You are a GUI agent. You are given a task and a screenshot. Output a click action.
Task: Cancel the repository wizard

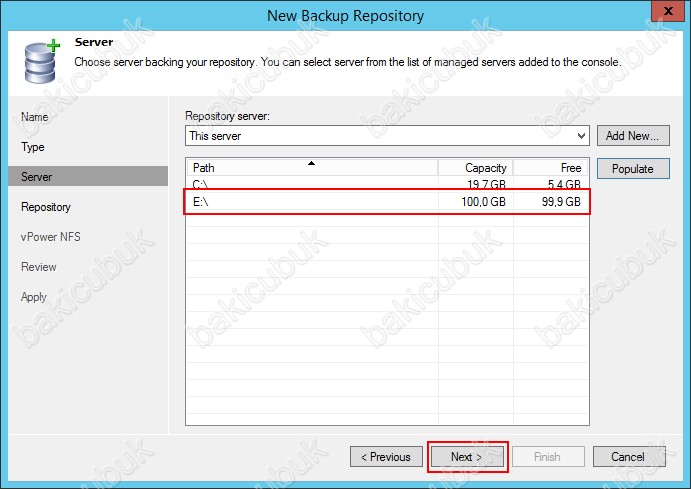pyautogui.click(x=628, y=457)
